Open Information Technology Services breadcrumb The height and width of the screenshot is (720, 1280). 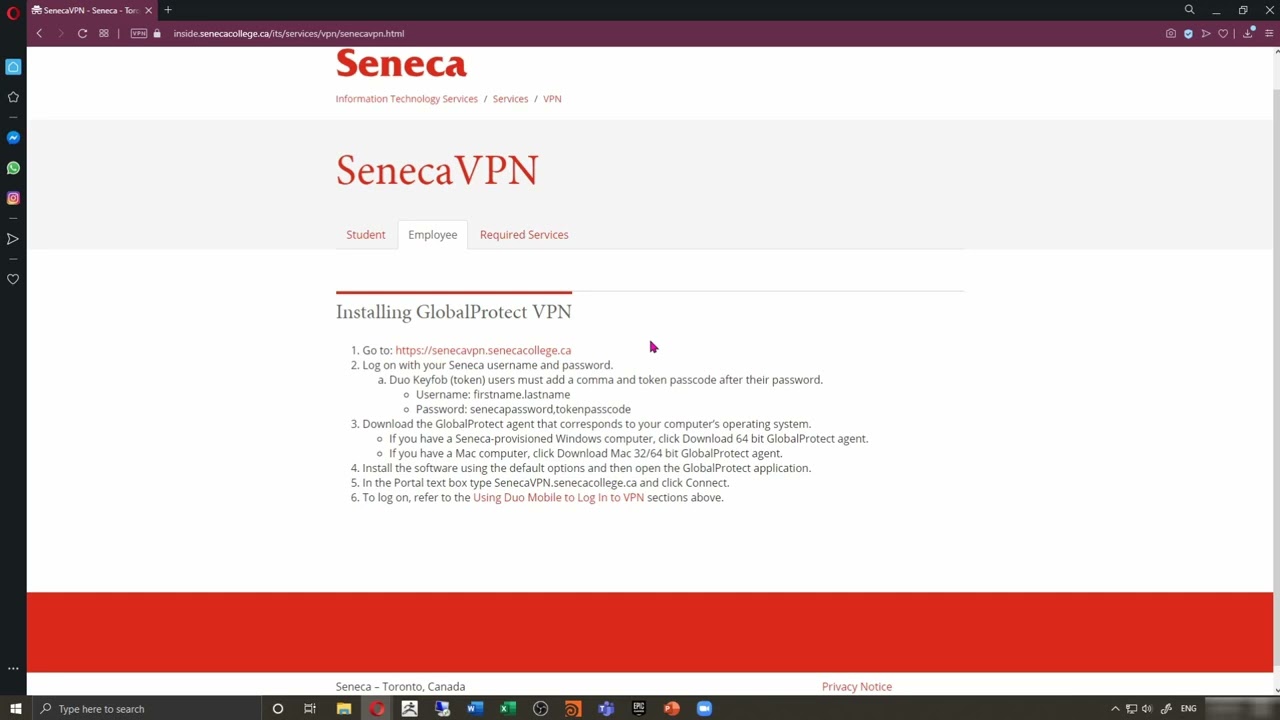click(406, 99)
